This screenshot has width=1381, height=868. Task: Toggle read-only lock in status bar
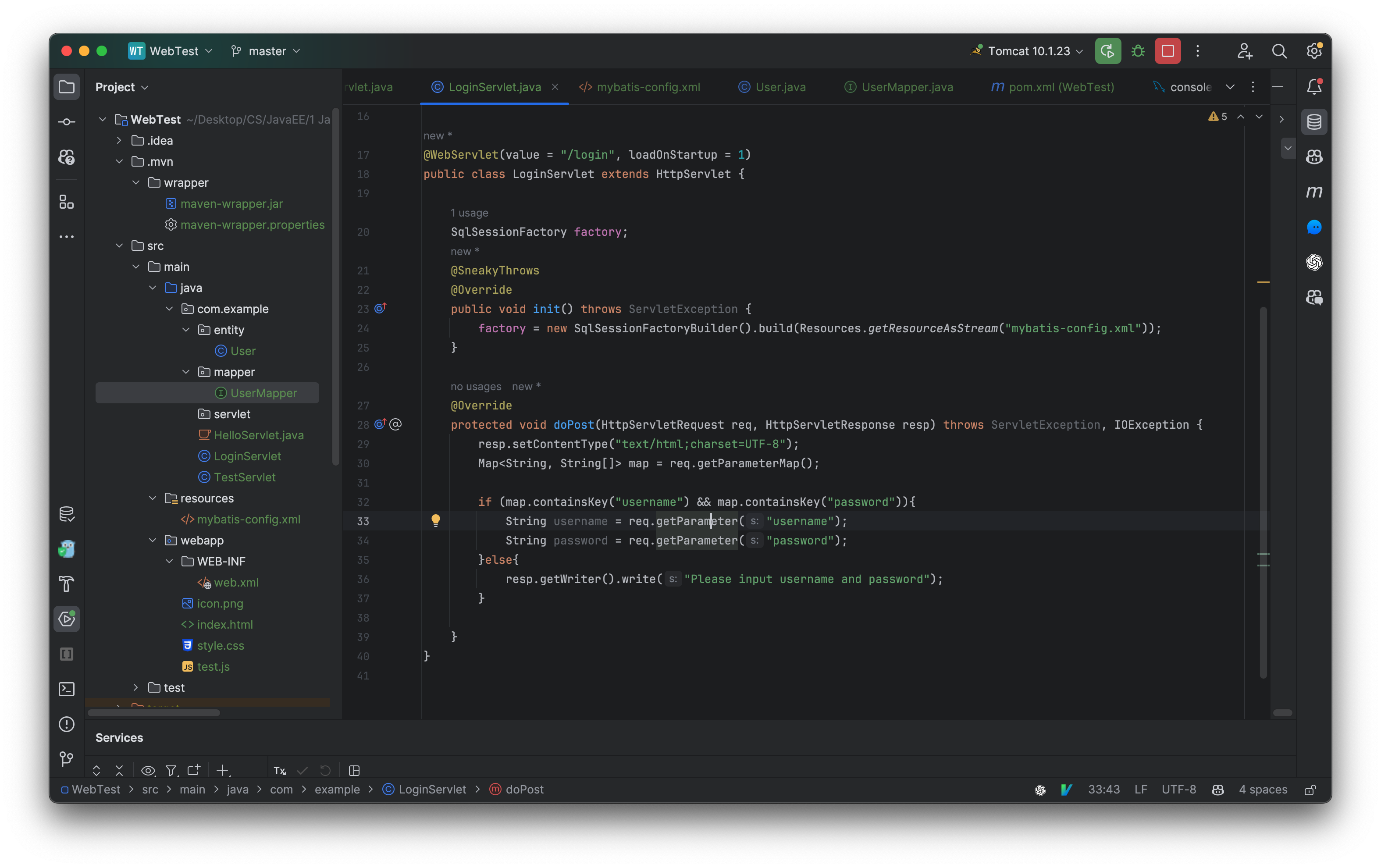[x=1310, y=790]
